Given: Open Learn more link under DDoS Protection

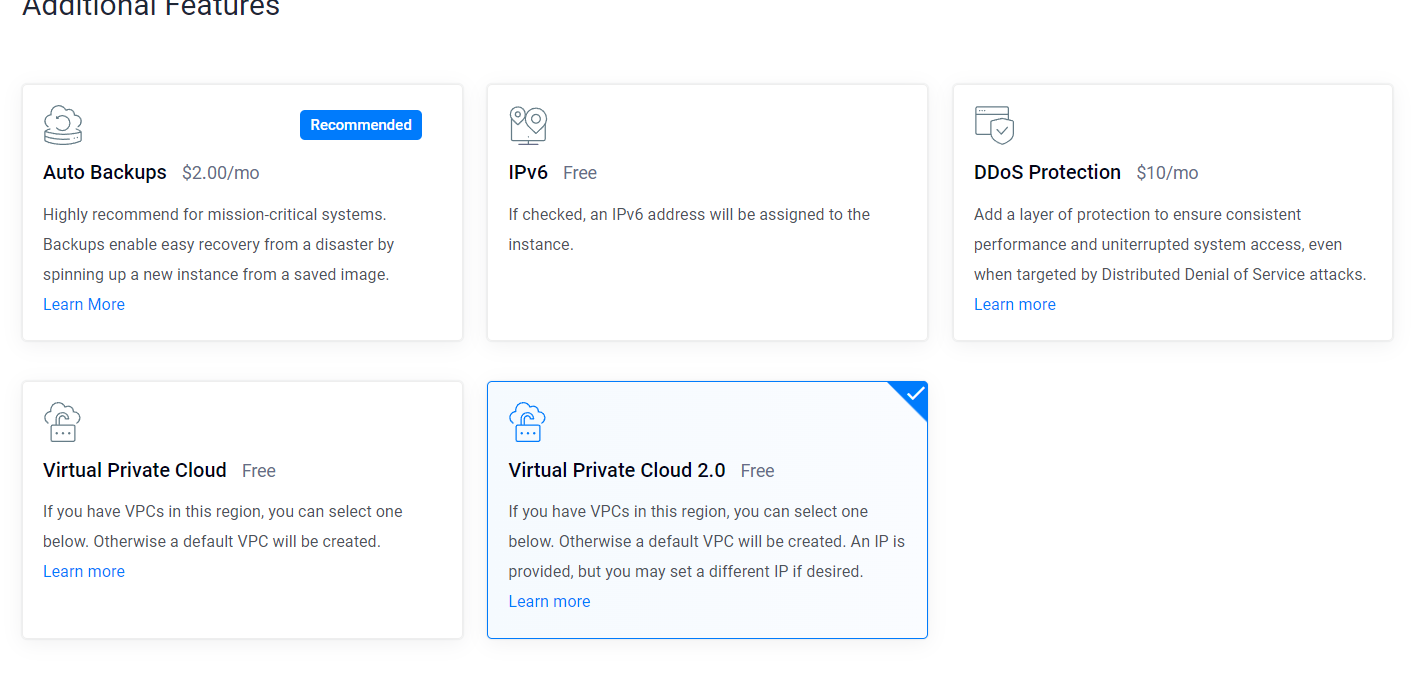Looking at the screenshot, I should pyautogui.click(x=1015, y=304).
